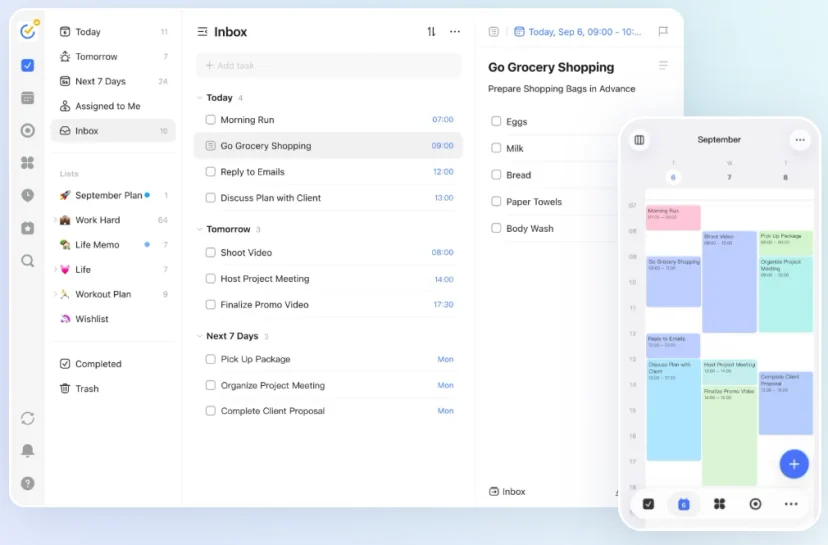Check off Finalize Promo Video task

[211, 305]
